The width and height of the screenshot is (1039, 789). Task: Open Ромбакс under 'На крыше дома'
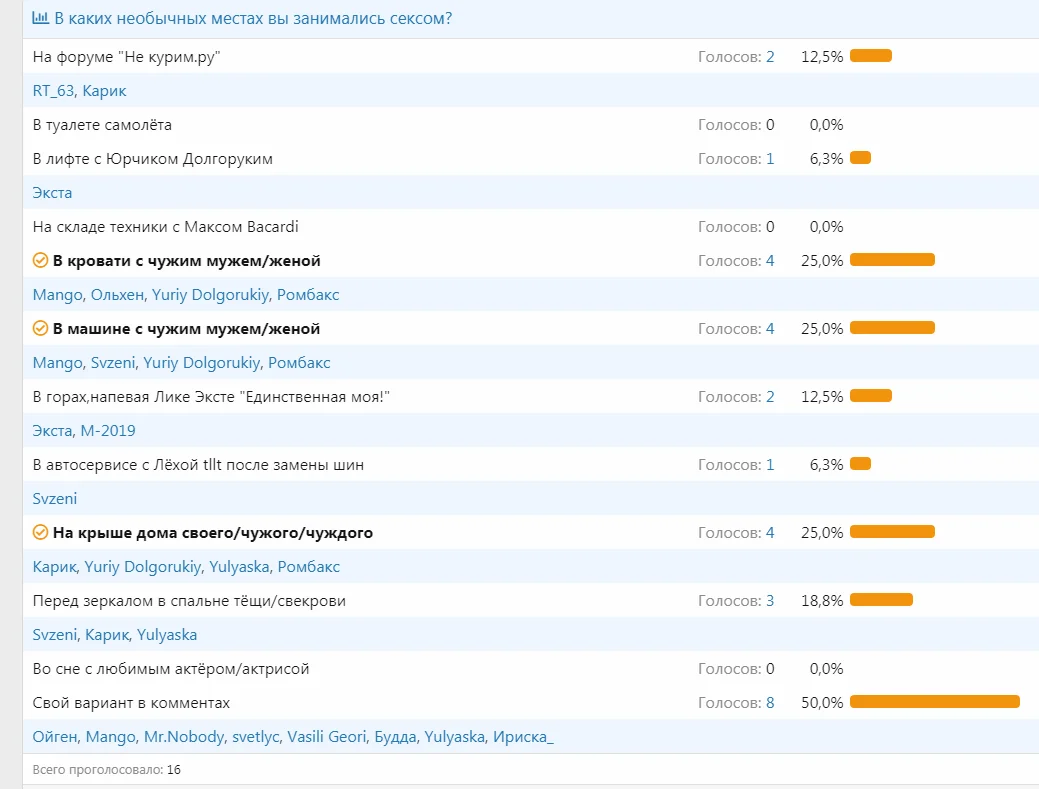[x=309, y=567]
